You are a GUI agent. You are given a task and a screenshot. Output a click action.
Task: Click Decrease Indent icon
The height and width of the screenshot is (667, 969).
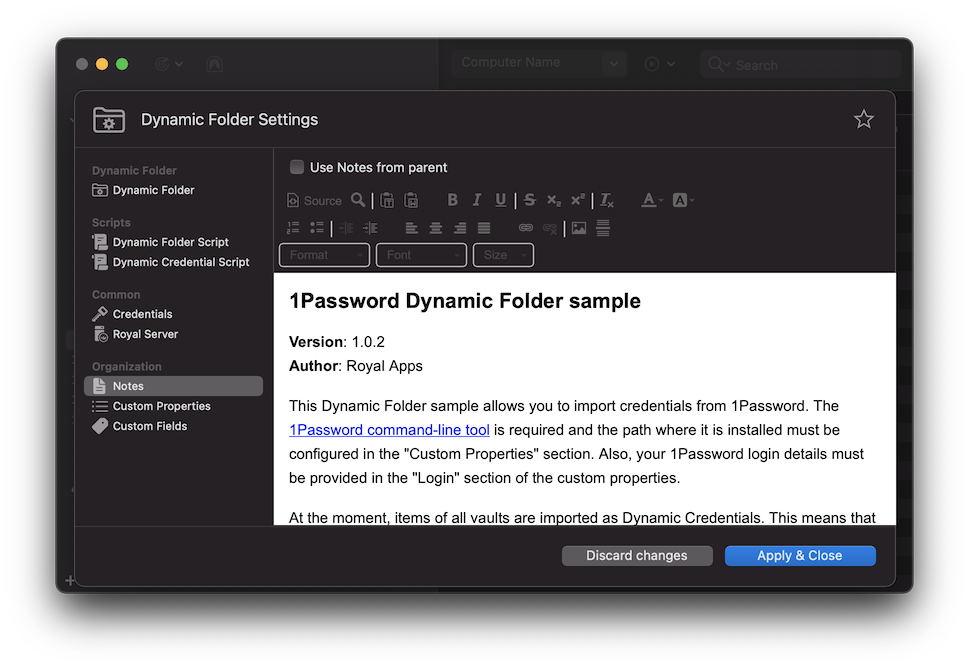[346, 227]
